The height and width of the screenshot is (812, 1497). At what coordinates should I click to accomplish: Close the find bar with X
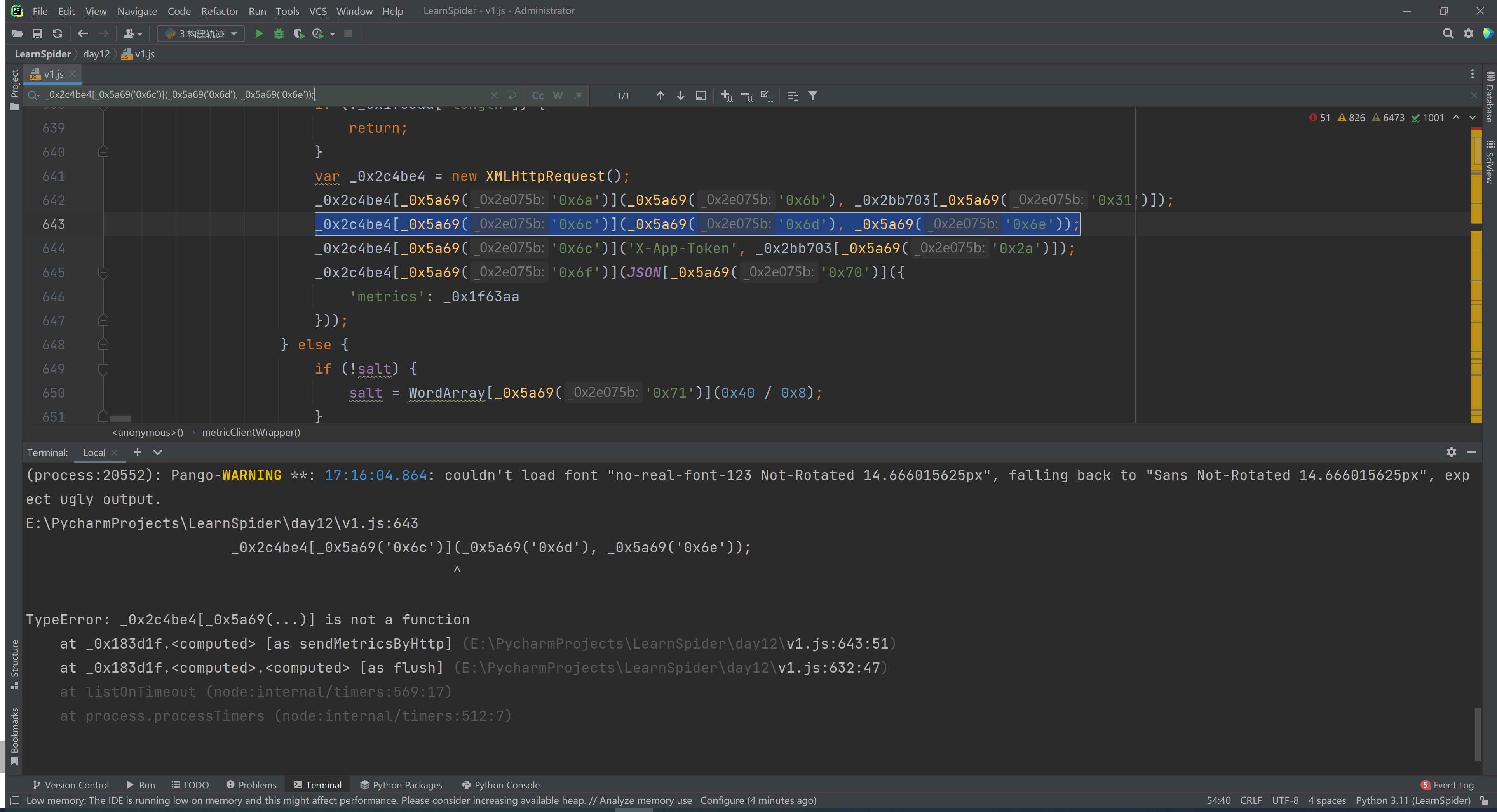click(x=1474, y=95)
